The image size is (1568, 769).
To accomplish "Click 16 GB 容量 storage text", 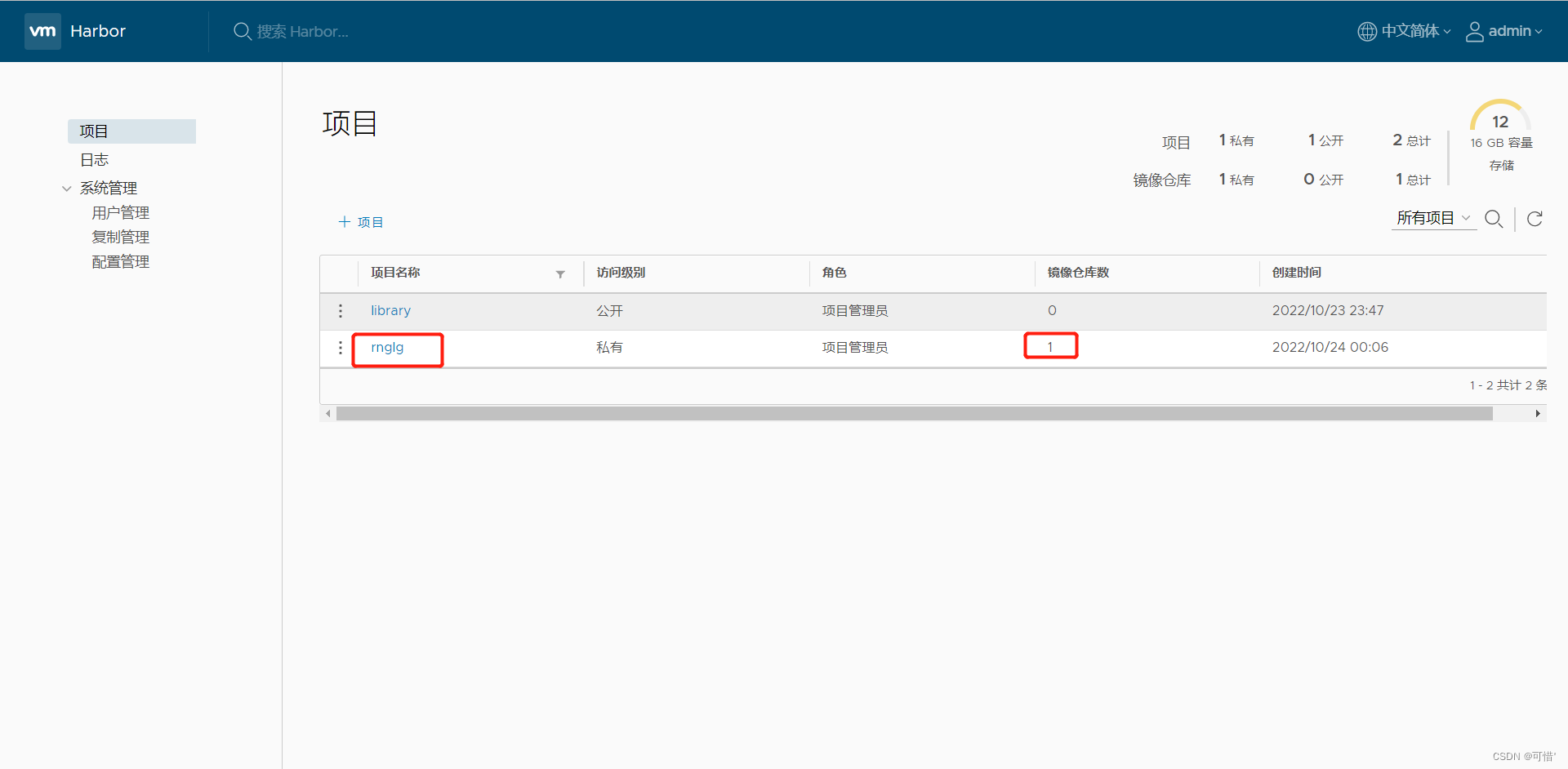I will tap(1501, 143).
